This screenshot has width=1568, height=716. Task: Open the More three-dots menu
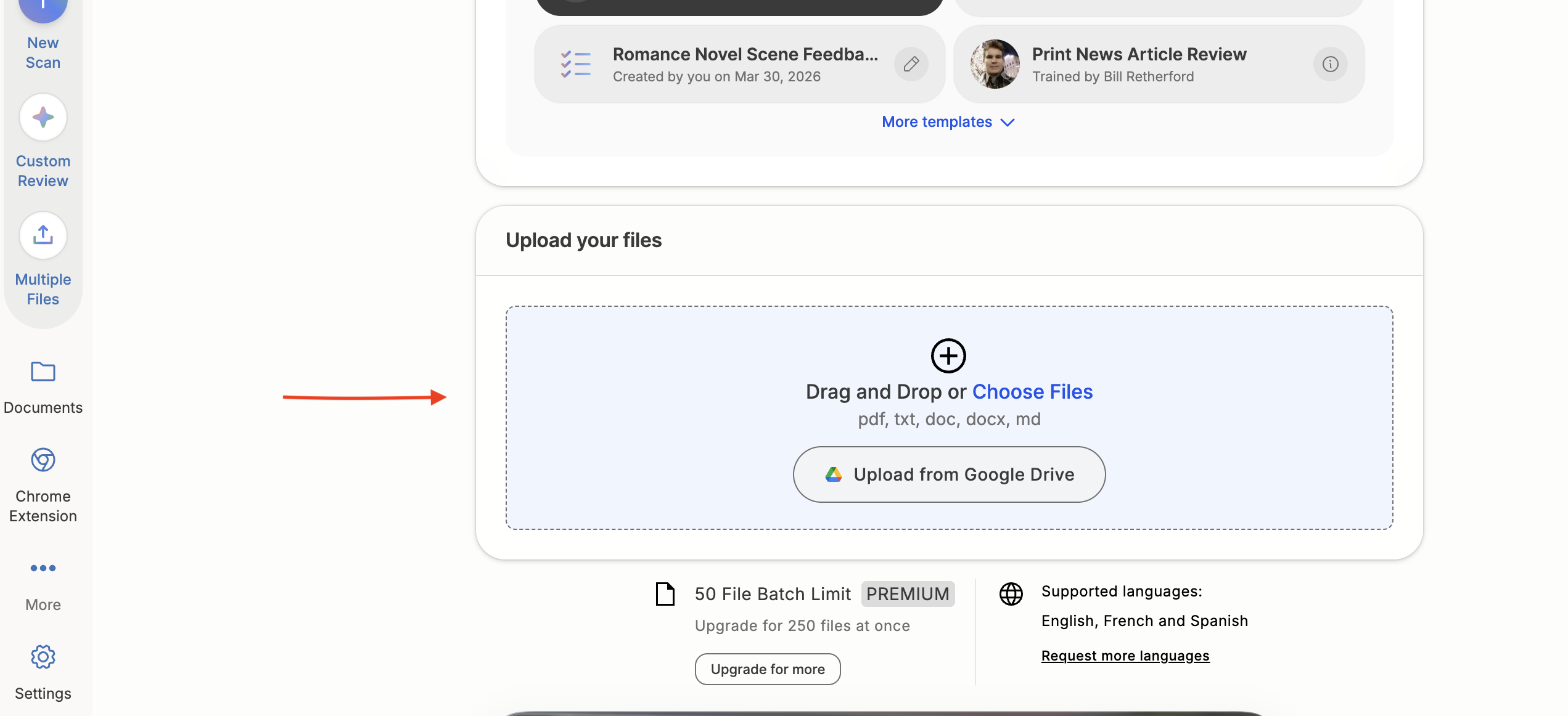click(x=43, y=568)
